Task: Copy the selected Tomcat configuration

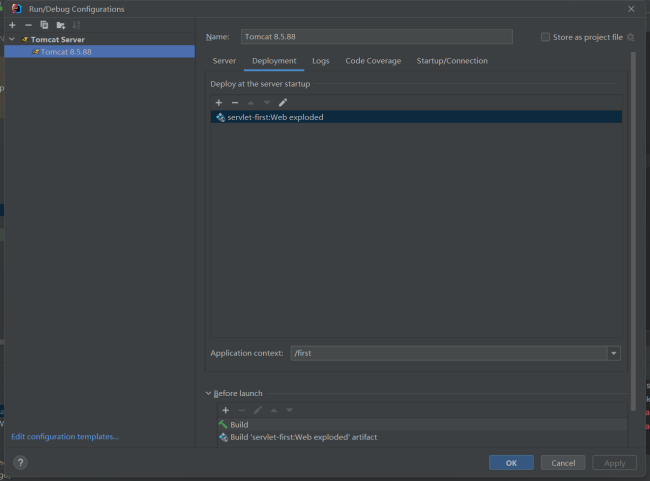Action: point(44,25)
